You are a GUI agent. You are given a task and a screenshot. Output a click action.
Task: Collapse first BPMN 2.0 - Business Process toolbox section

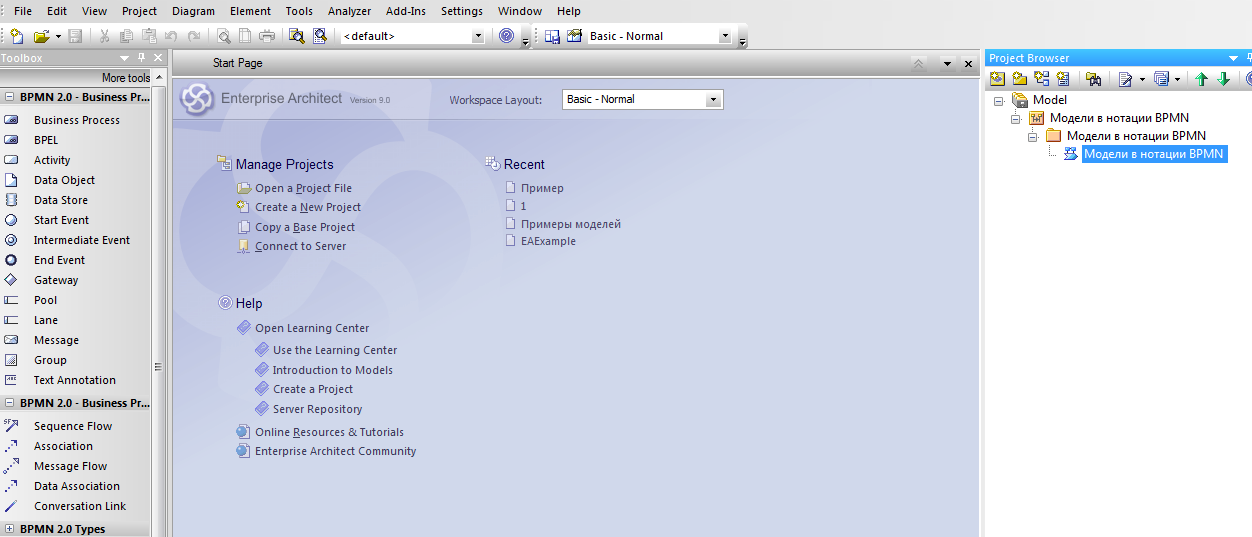(9, 97)
